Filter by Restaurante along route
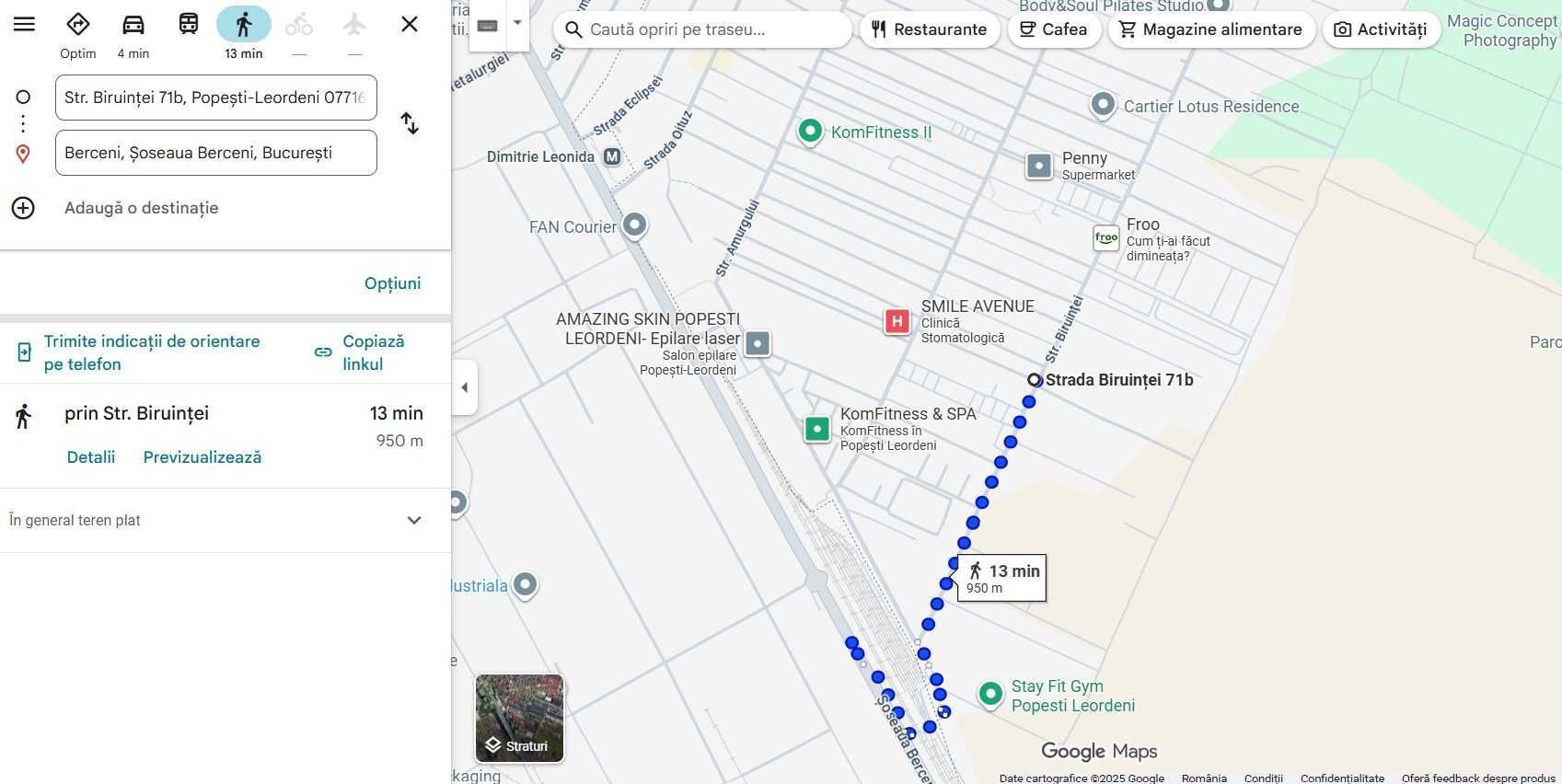This screenshot has height=784, width=1562. (929, 29)
